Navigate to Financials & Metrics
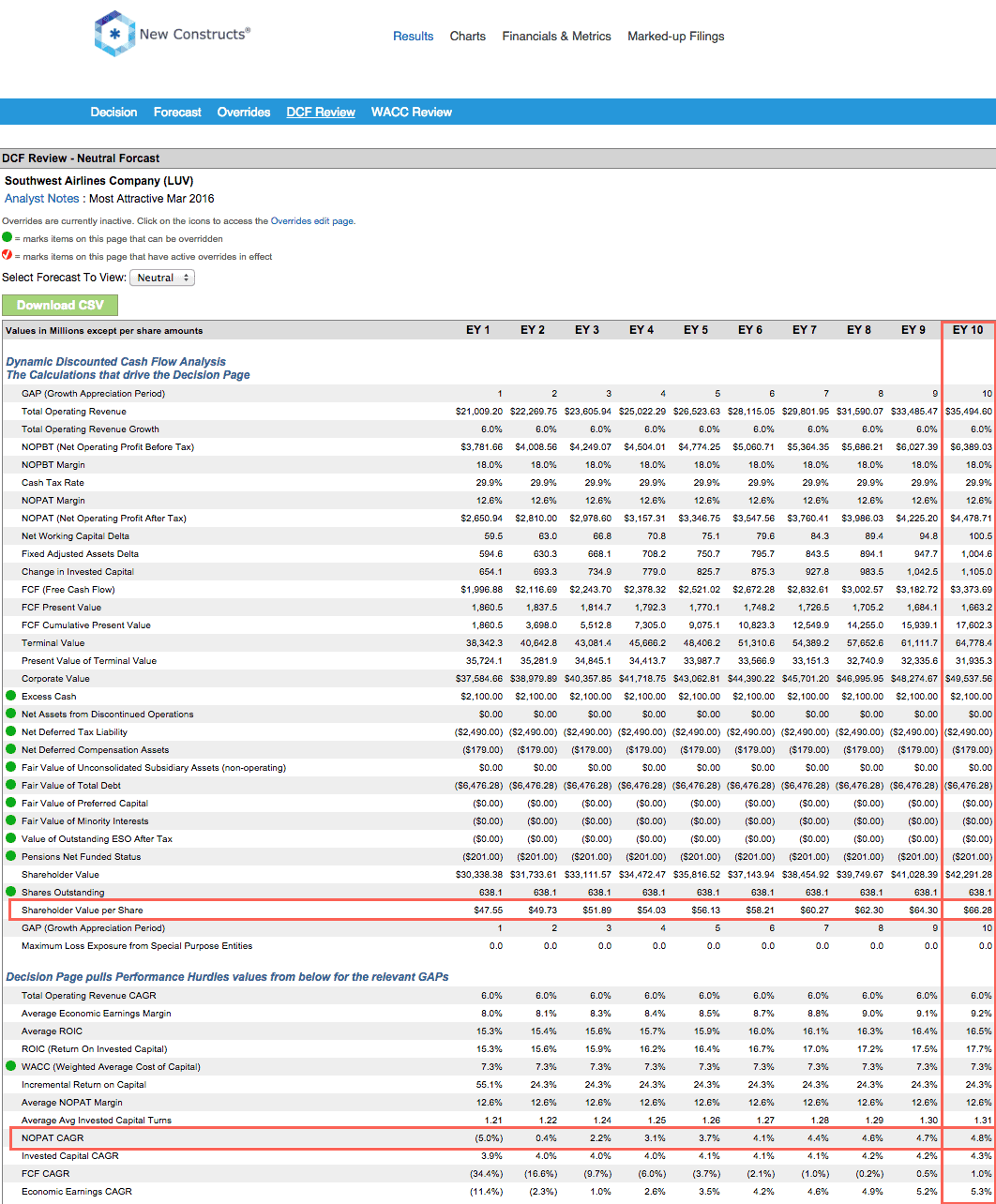Screen dimensions: 996x1204 pyautogui.click(x=556, y=37)
